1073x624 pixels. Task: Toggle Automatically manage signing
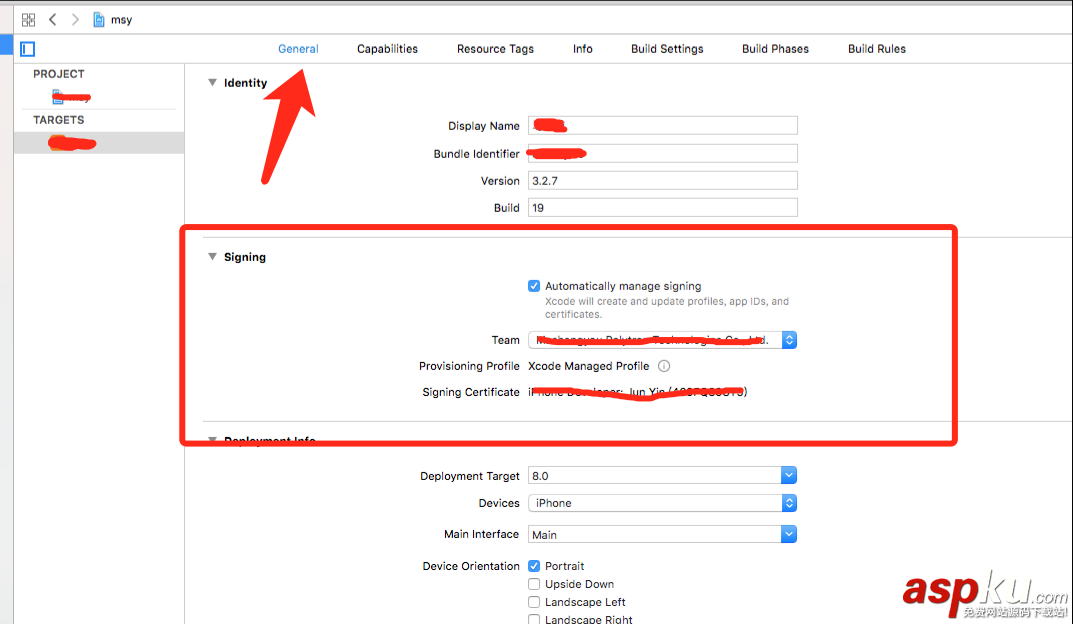(534, 286)
